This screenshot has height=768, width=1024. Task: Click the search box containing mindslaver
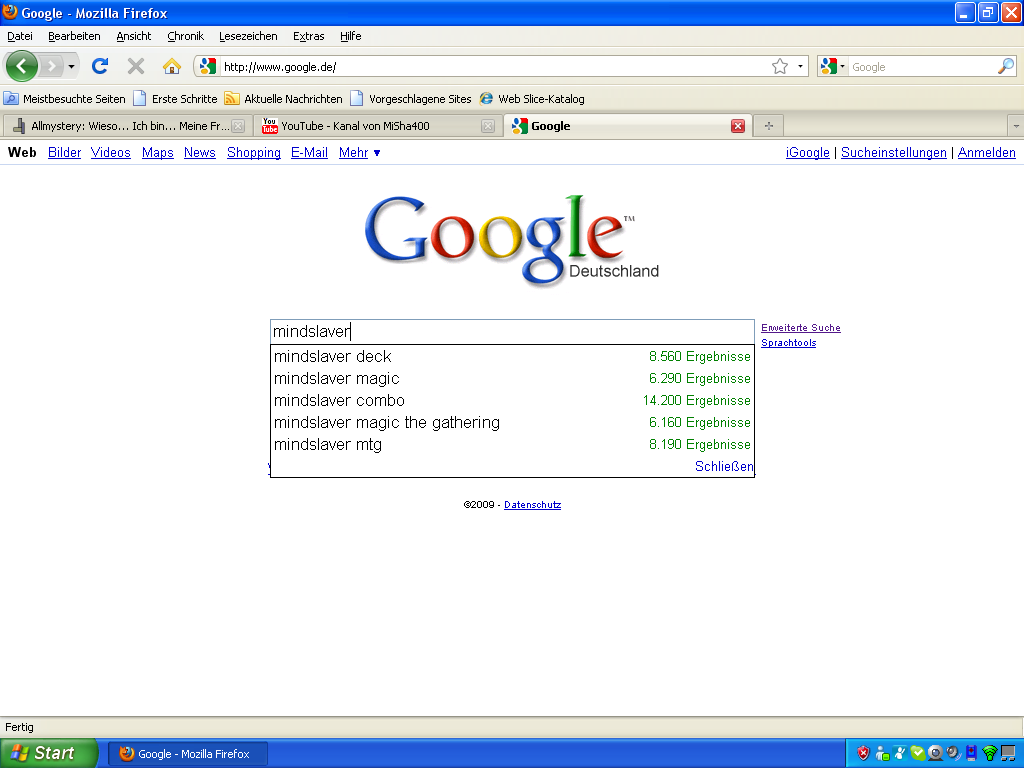(512, 332)
